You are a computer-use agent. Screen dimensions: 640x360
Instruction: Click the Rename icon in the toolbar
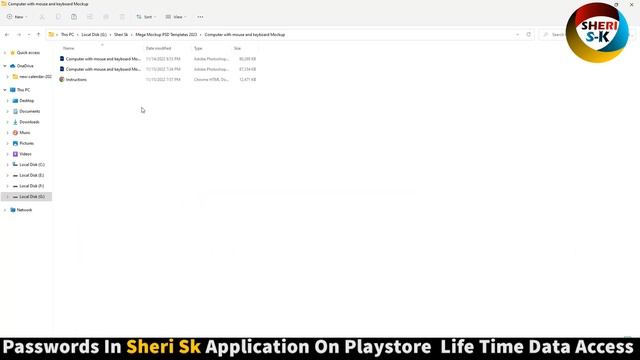pyautogui.click(x=90, y=17)
